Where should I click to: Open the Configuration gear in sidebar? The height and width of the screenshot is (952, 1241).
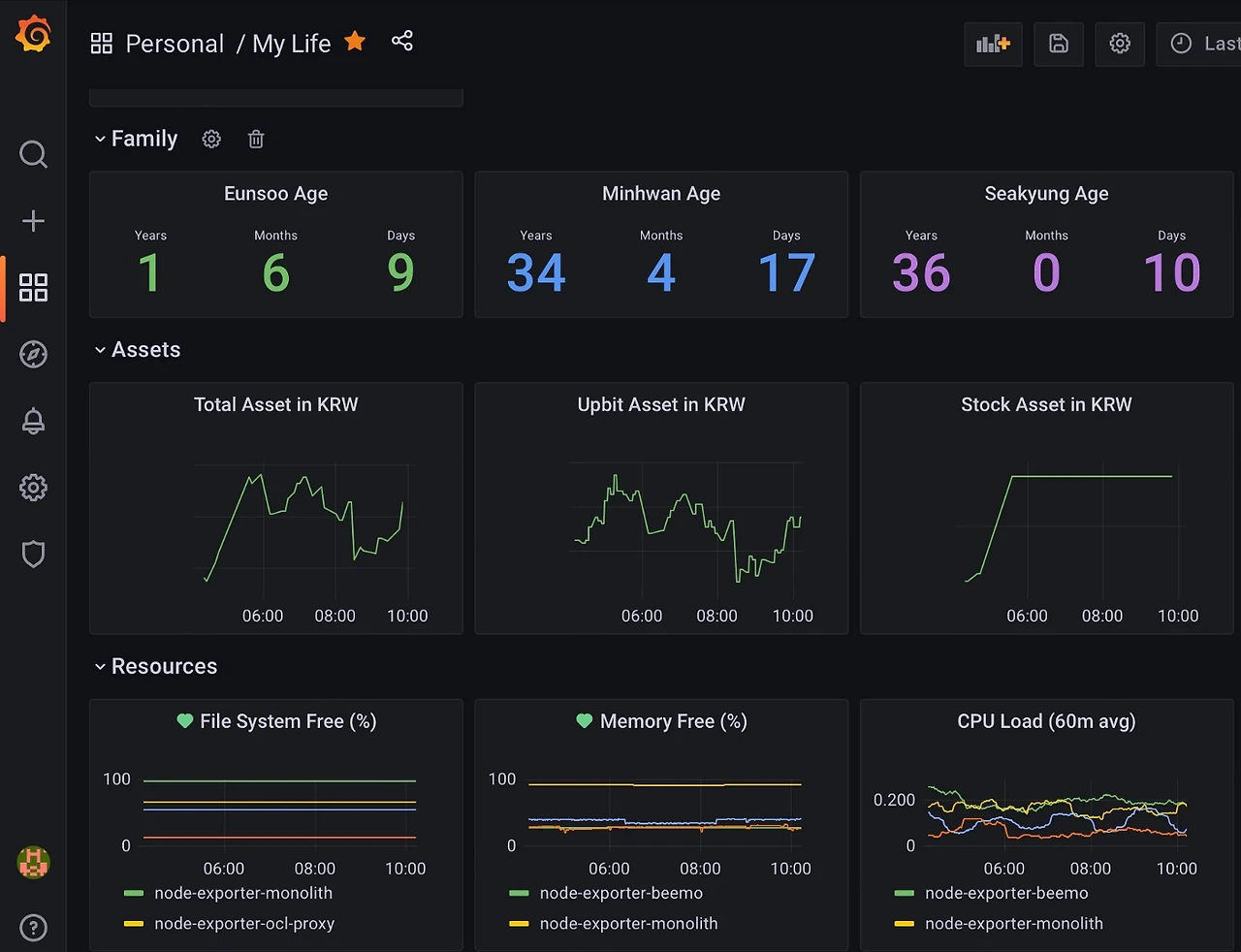pos(33,488)
